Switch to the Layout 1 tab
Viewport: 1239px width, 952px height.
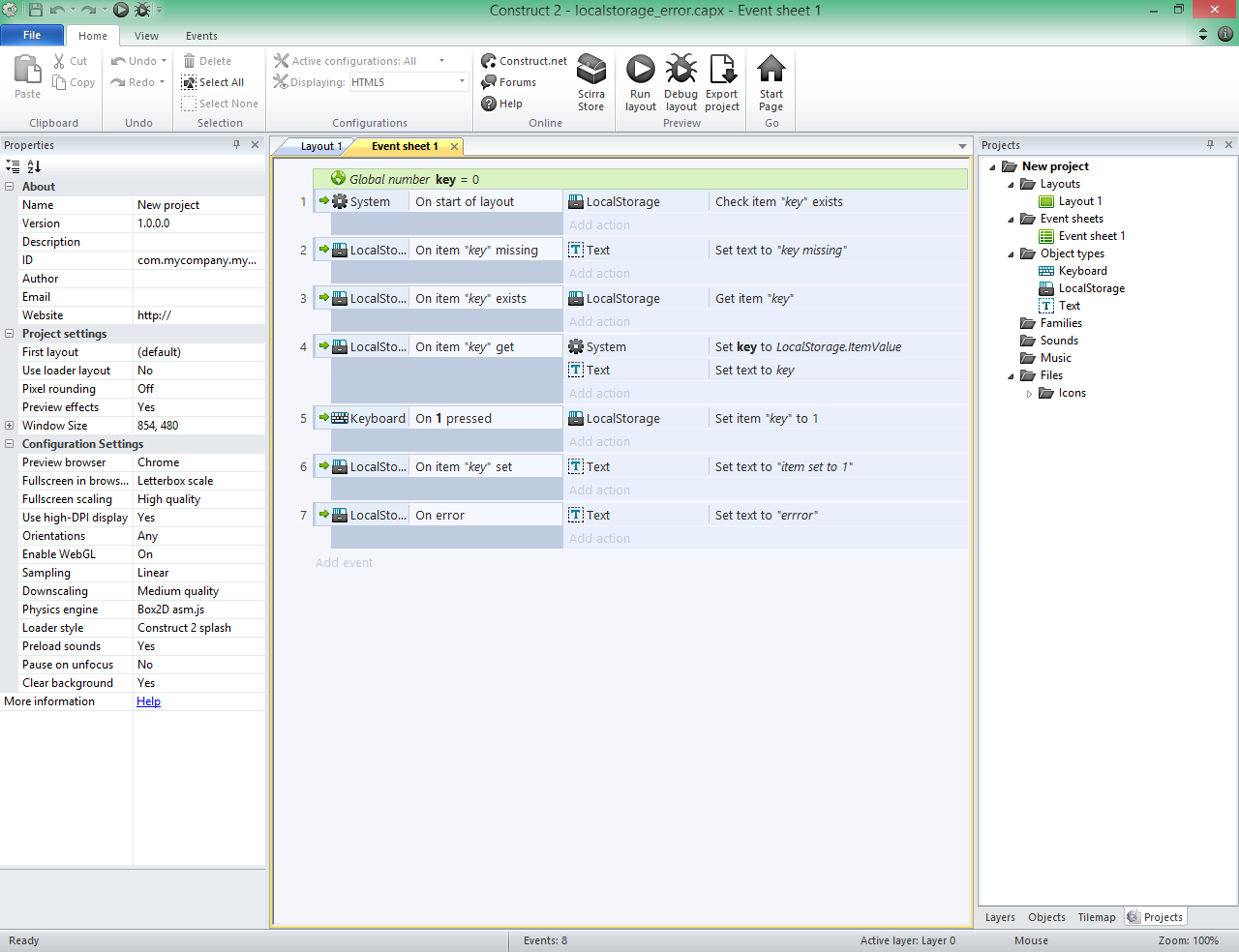(320, 146)
